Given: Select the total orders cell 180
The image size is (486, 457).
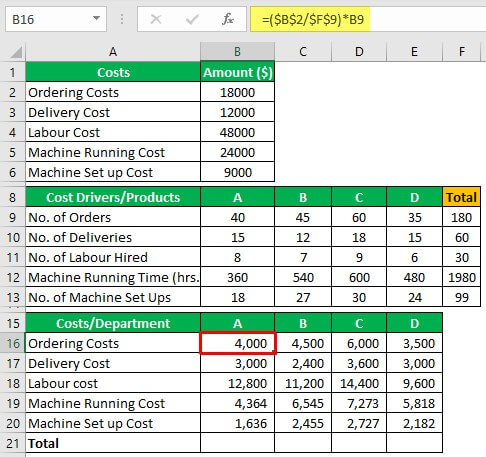Looking at the screenshot, I should [462, 217].
